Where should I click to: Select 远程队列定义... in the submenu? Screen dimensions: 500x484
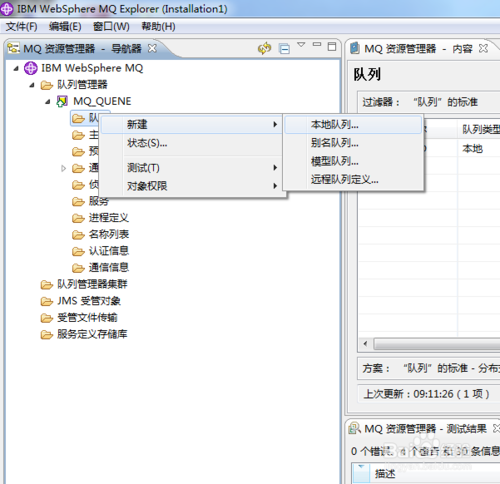coord(354,180)
